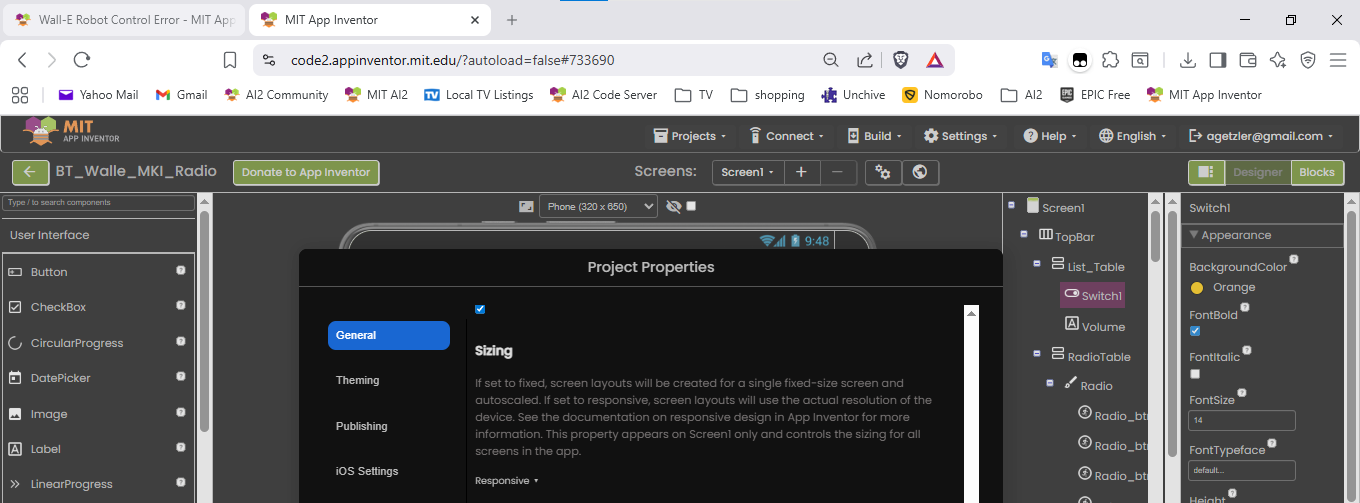Image resolution: width=1360 pixels, height=503 pixels.
Task: Enable the FontItalic checkbox
Action: tap(1195, 373)
